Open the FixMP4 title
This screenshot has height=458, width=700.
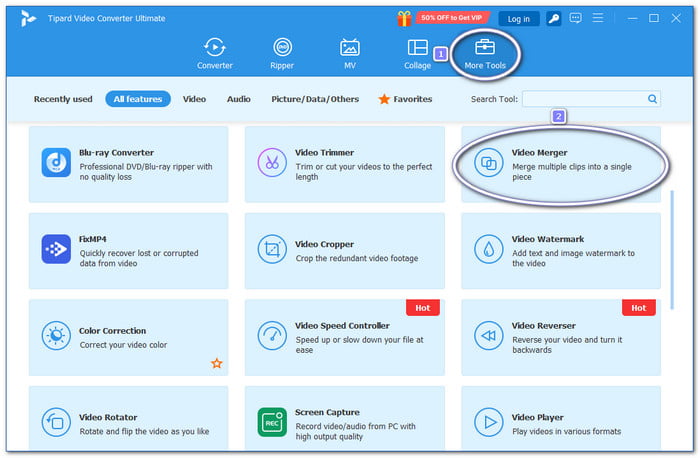pyautogui.click(x=92, y=239)
